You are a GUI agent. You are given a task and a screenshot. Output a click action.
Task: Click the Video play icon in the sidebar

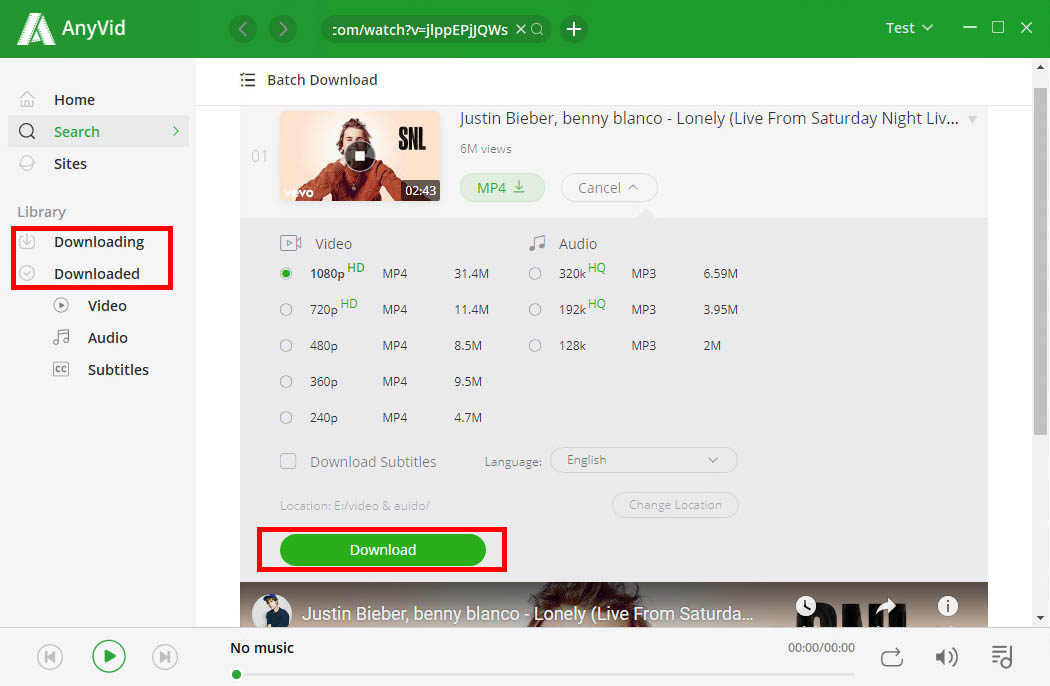tap(61, 305)
